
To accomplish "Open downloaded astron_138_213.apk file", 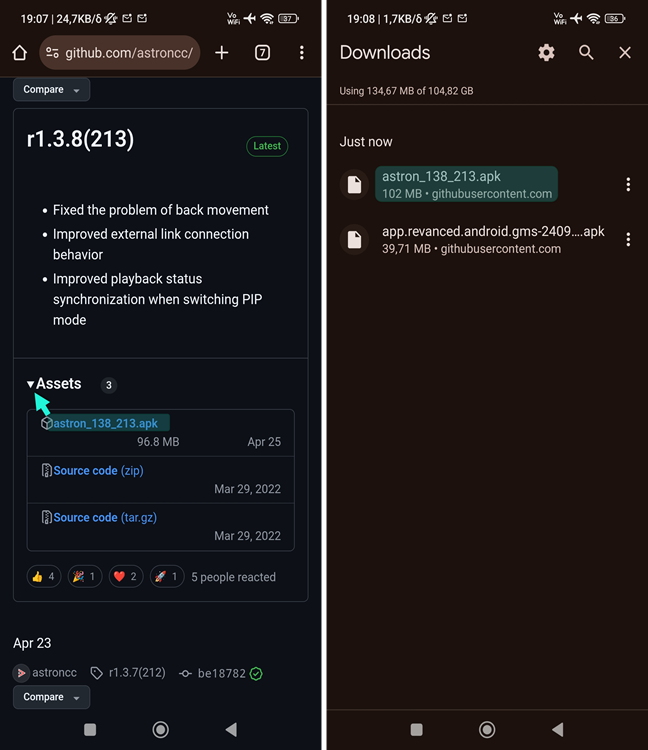I will coord(466,185).
